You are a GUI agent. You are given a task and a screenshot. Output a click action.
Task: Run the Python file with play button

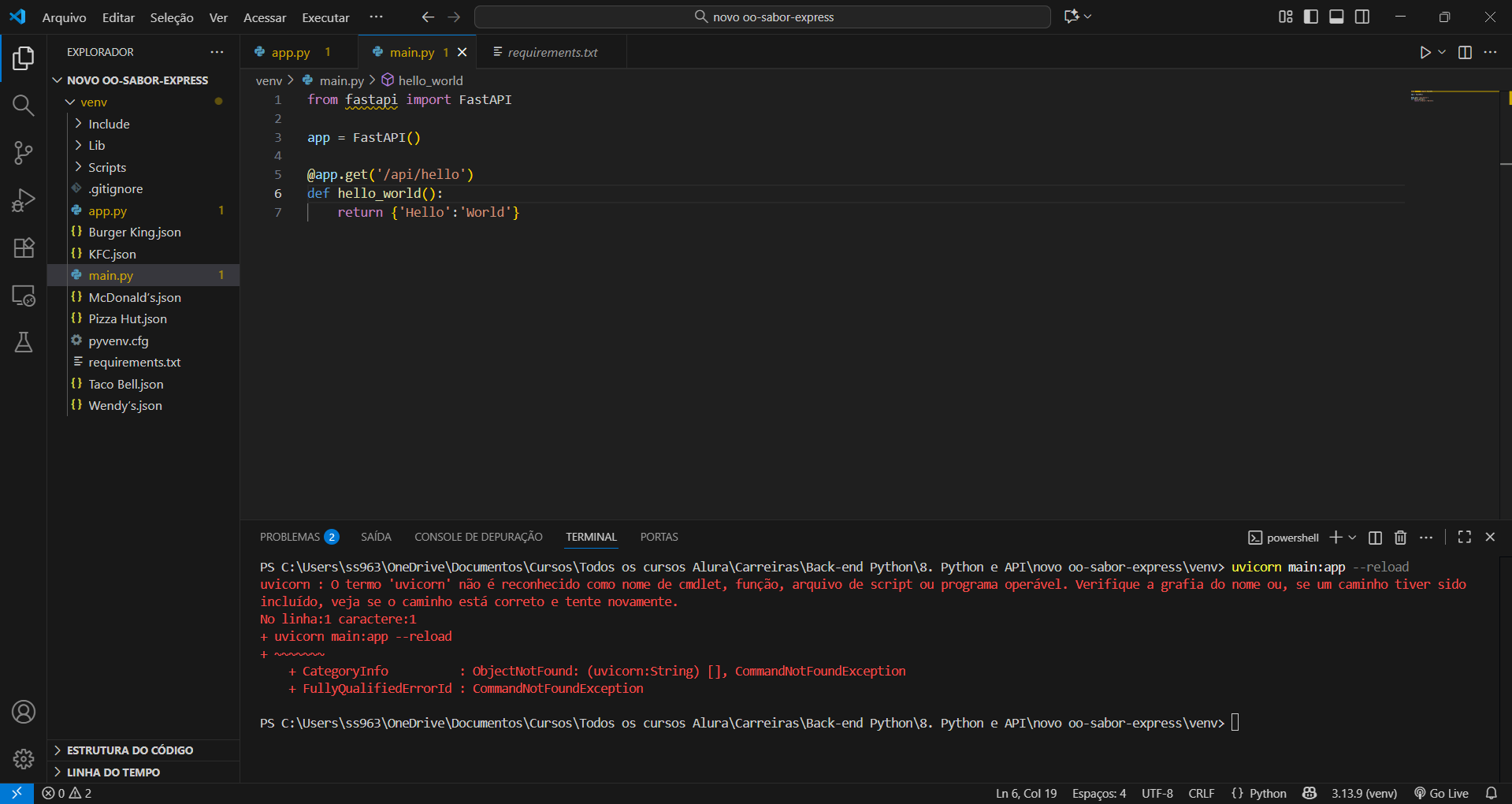(x=1425, y=52)
